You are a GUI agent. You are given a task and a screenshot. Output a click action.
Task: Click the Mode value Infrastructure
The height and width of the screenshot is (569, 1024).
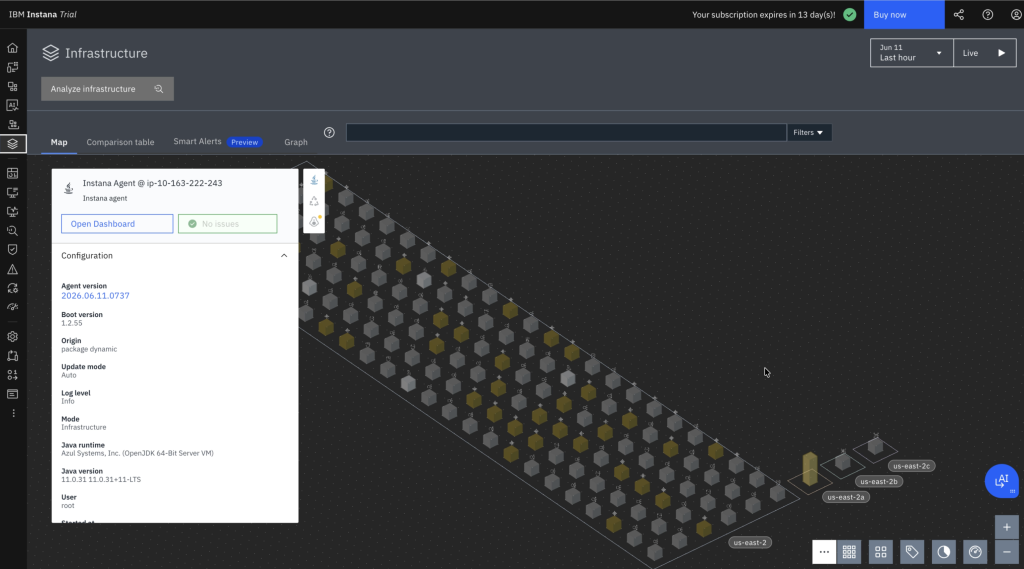(84, 427)
